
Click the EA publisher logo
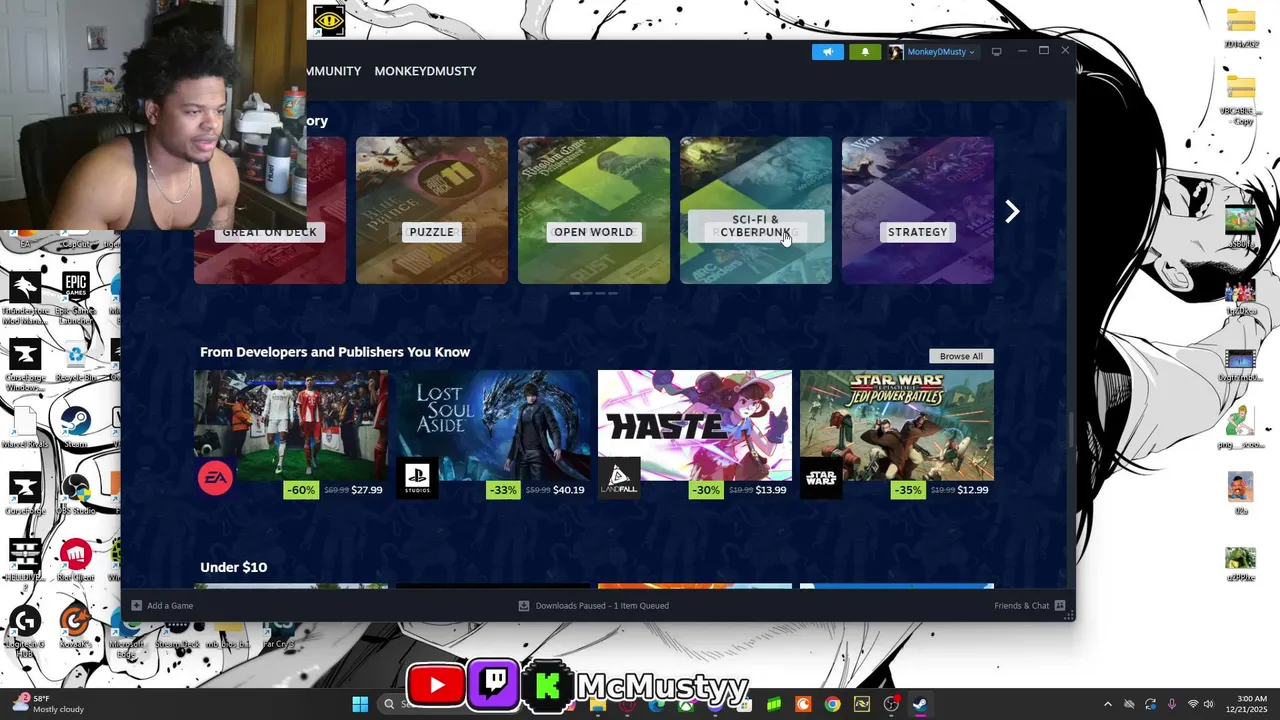215,478
